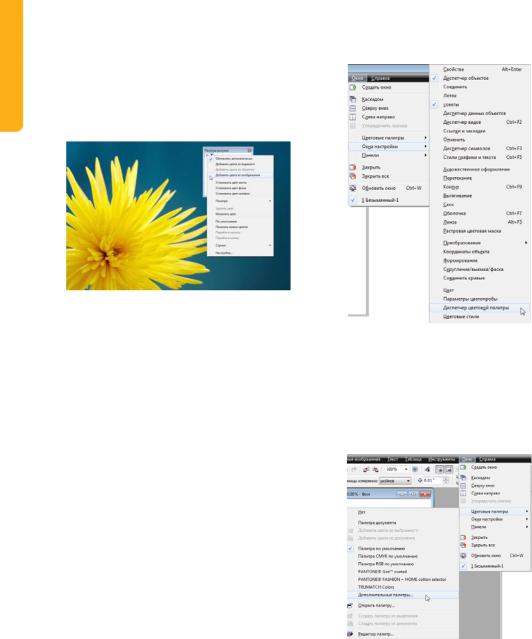Open the 100% zoom level dropdown

point(406,469)
